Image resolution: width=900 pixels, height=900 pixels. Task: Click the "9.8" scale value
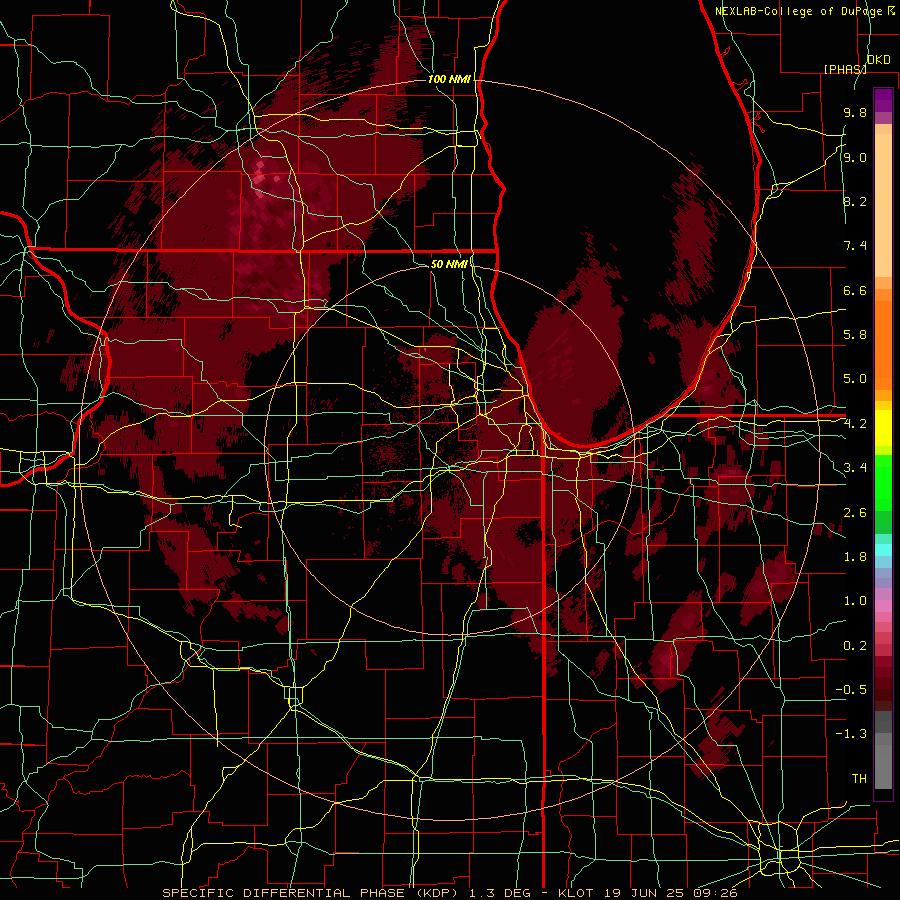tap(855, 113)
